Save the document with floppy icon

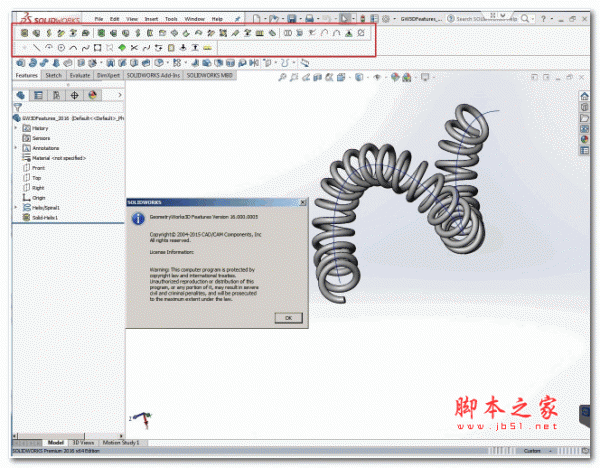point(292,18)
